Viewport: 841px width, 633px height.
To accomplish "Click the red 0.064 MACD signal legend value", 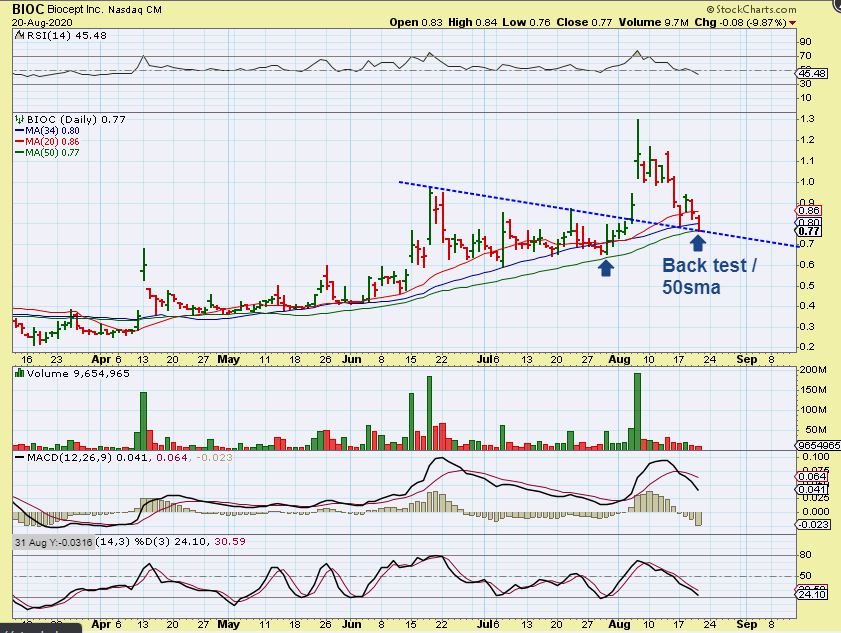I will (x=172, y=458).
